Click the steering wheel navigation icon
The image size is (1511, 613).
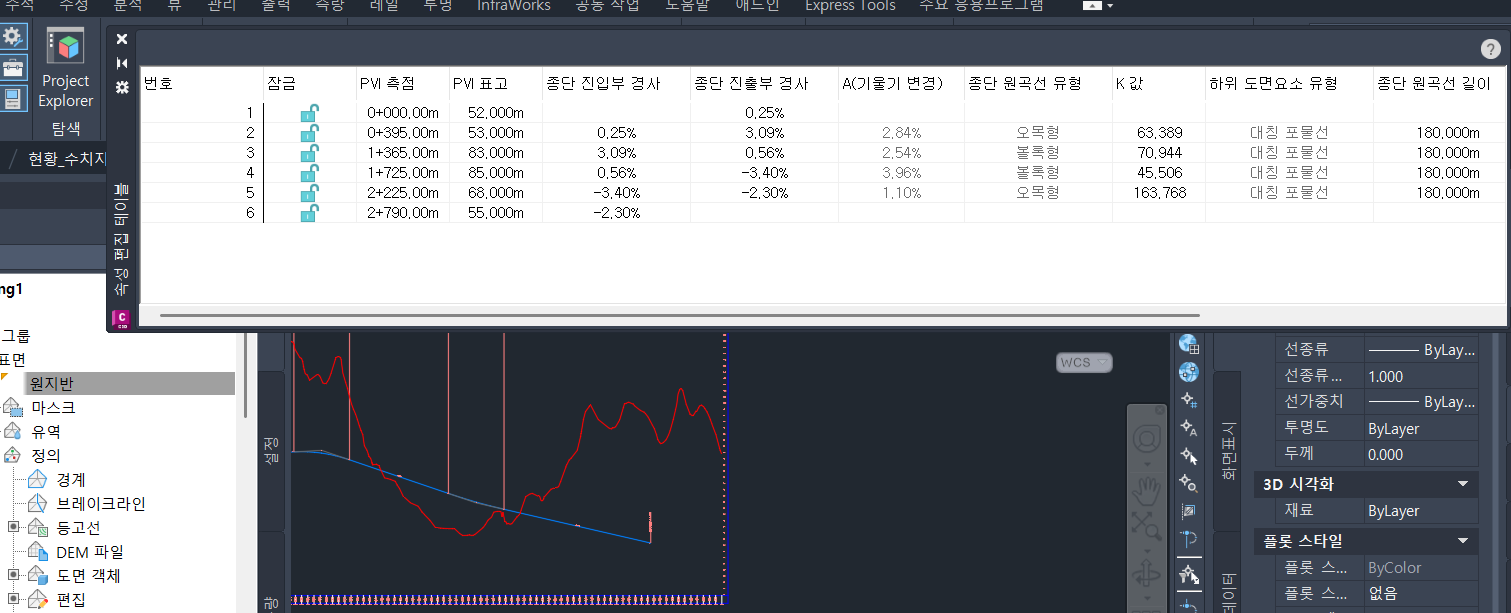pyautogui.click(x=1146, y=439)
